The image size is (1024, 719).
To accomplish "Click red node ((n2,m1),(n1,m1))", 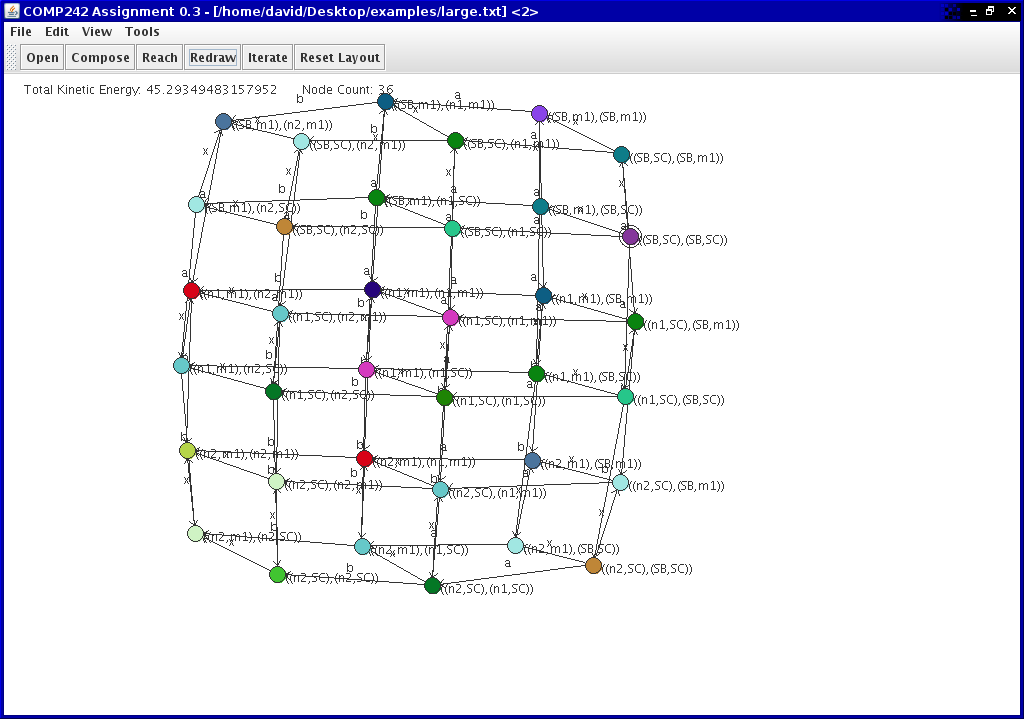I will pos(365,459).
